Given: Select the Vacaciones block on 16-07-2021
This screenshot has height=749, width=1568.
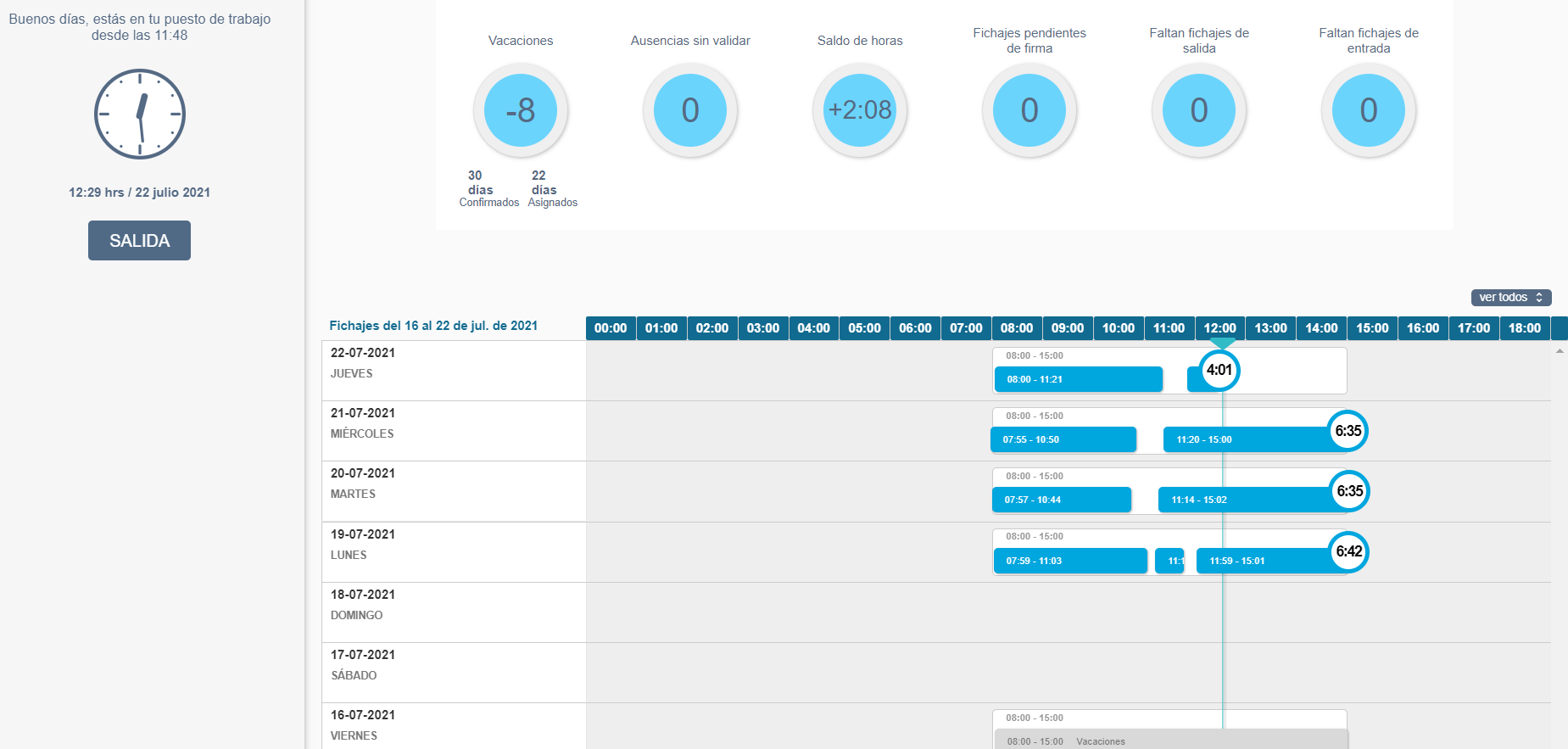Looking at the screenshot, I should tap(1171, 740).
